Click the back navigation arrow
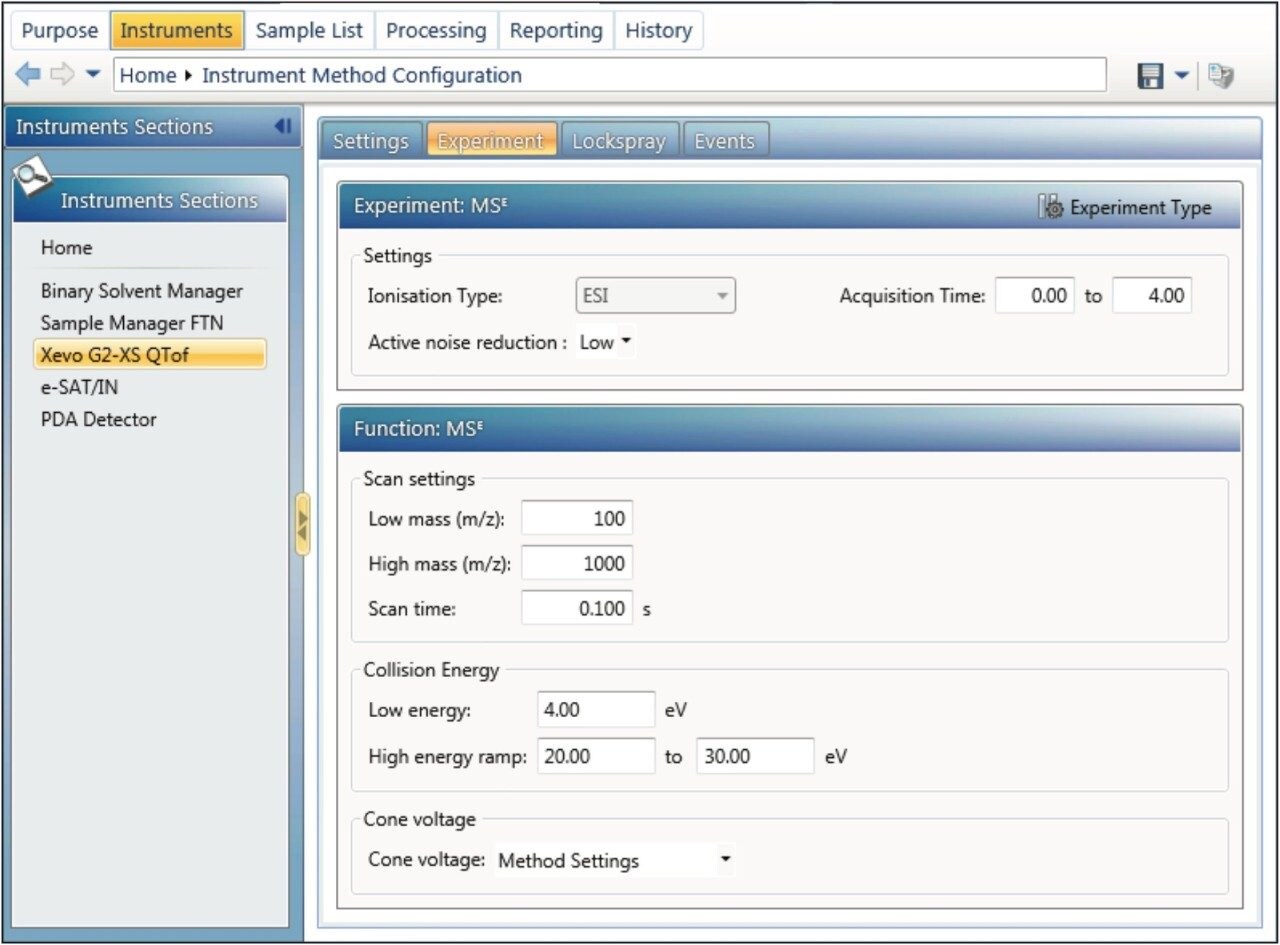This screenshot has height=945, width=1280. pos(28,75)
